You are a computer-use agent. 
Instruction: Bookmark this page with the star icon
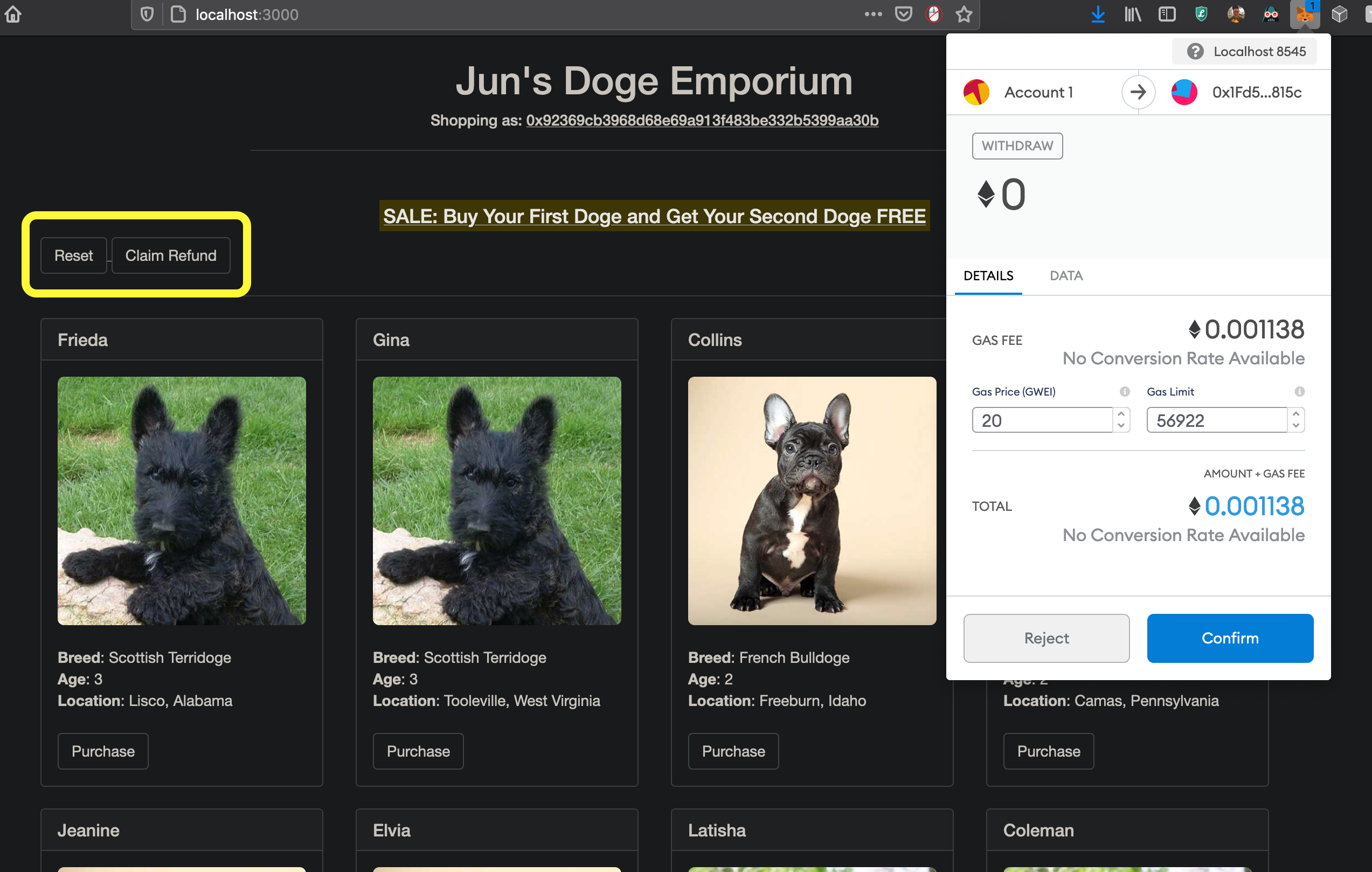964,13
